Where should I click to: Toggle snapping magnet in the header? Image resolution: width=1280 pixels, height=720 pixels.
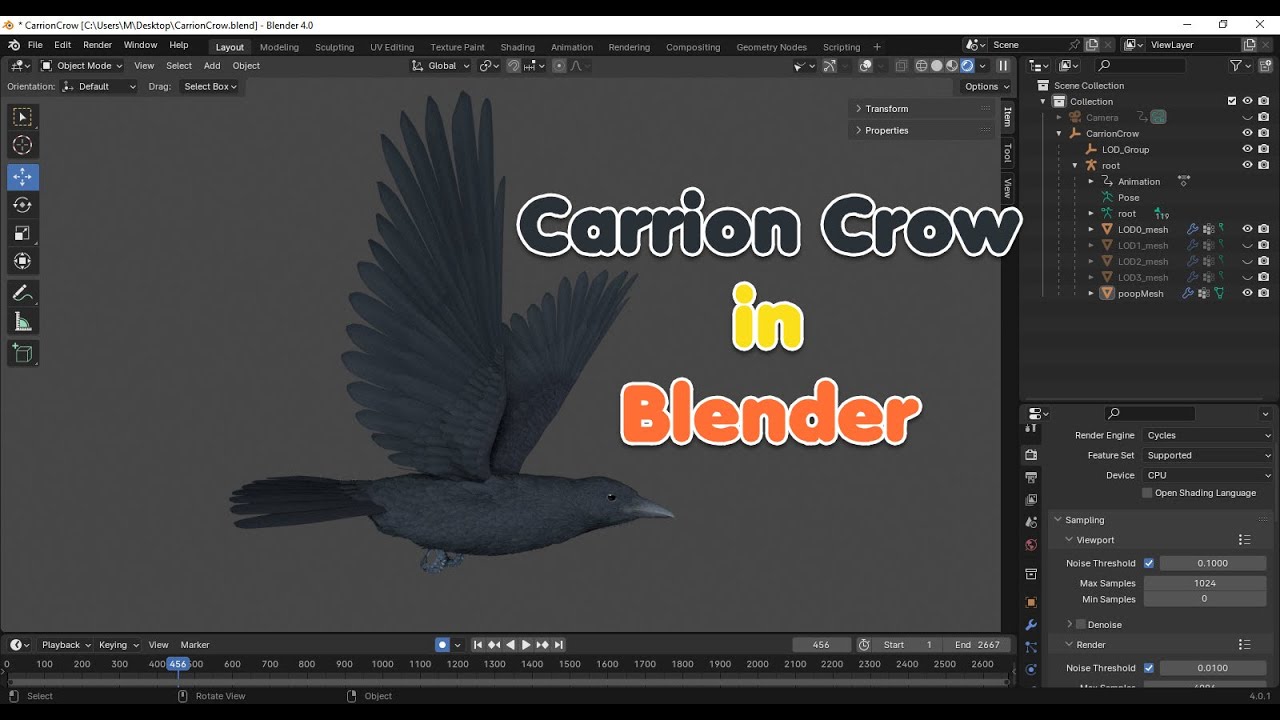513,66
